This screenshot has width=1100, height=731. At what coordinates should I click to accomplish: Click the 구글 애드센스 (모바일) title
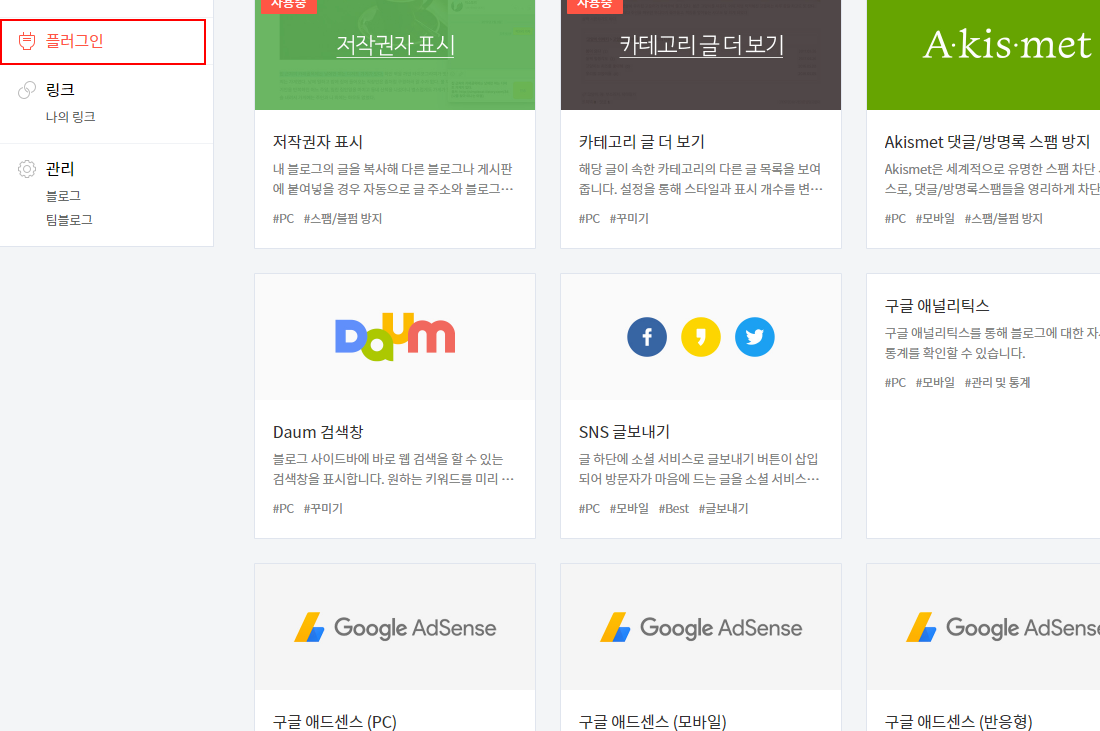pos(652,722)
